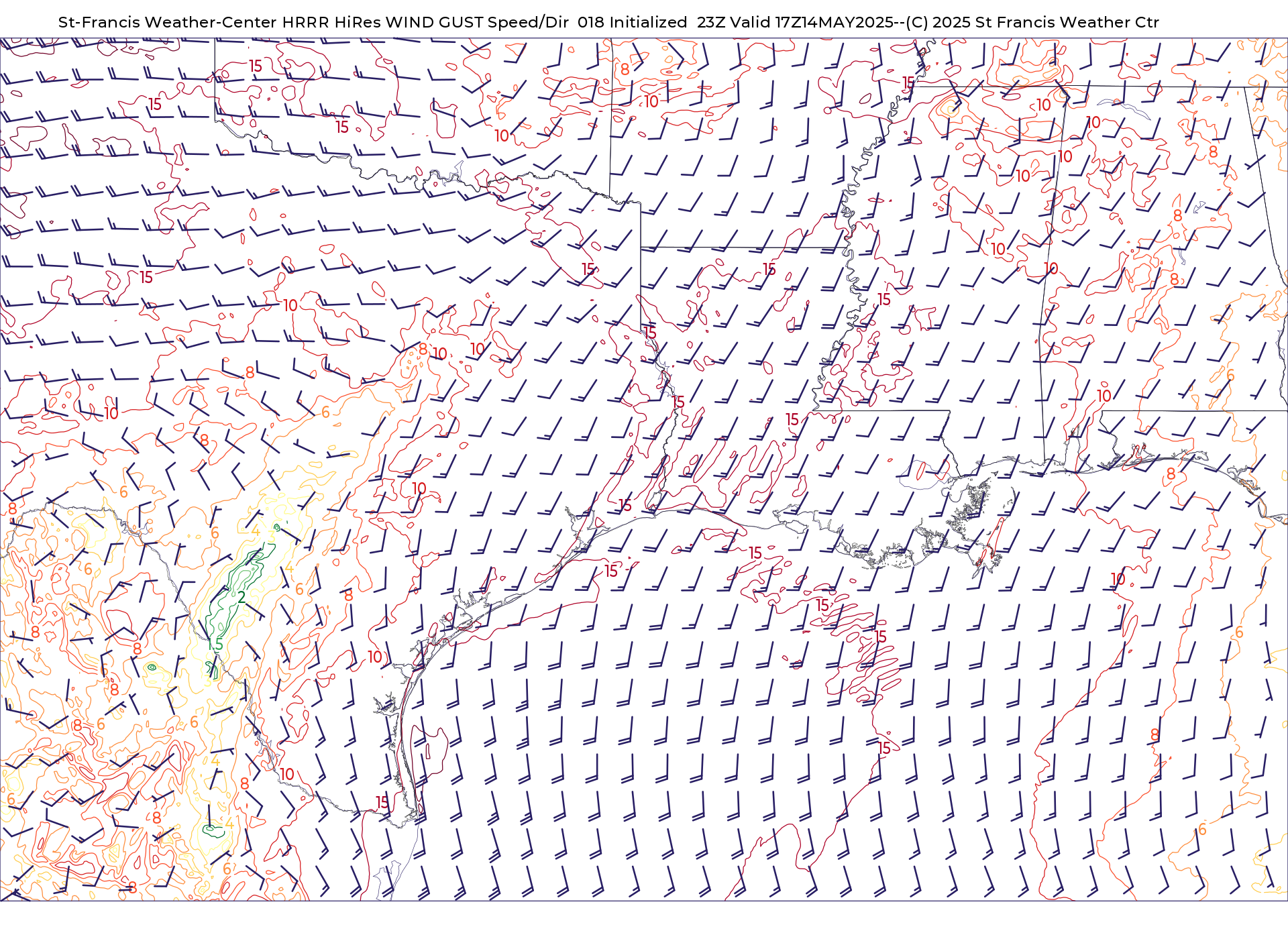Click the '018 Initialized' text in header
The height and width of the screenshot is (939, 1288).
[x=632, y=22]
